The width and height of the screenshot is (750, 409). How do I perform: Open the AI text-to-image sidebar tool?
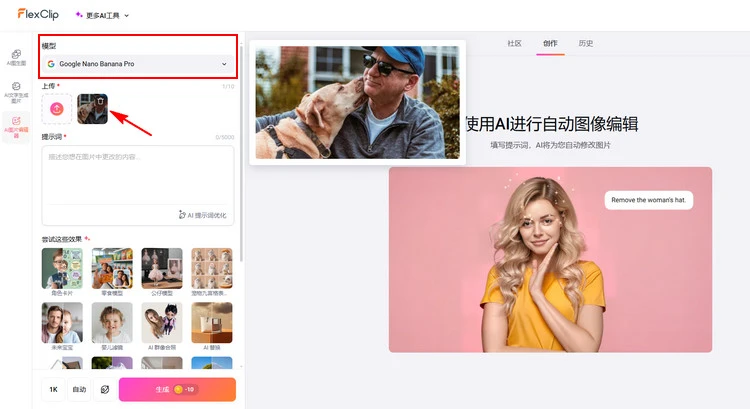[x=15, y=92]
